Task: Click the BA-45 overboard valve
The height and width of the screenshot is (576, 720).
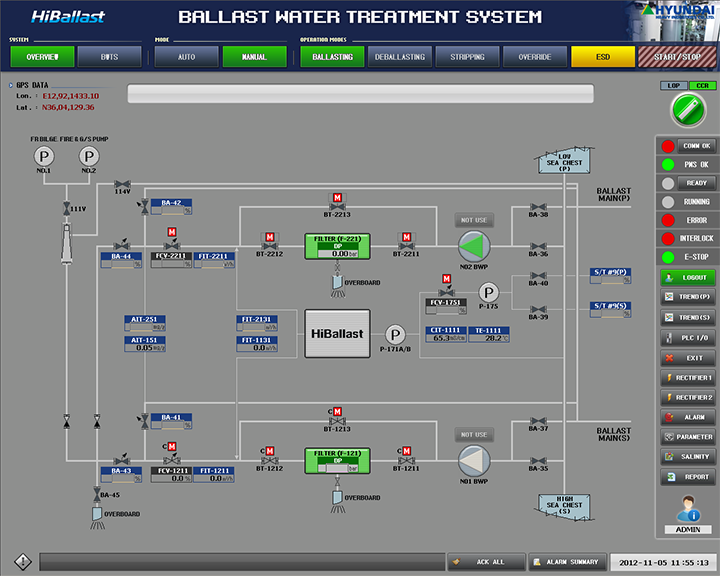Action: 97,494
